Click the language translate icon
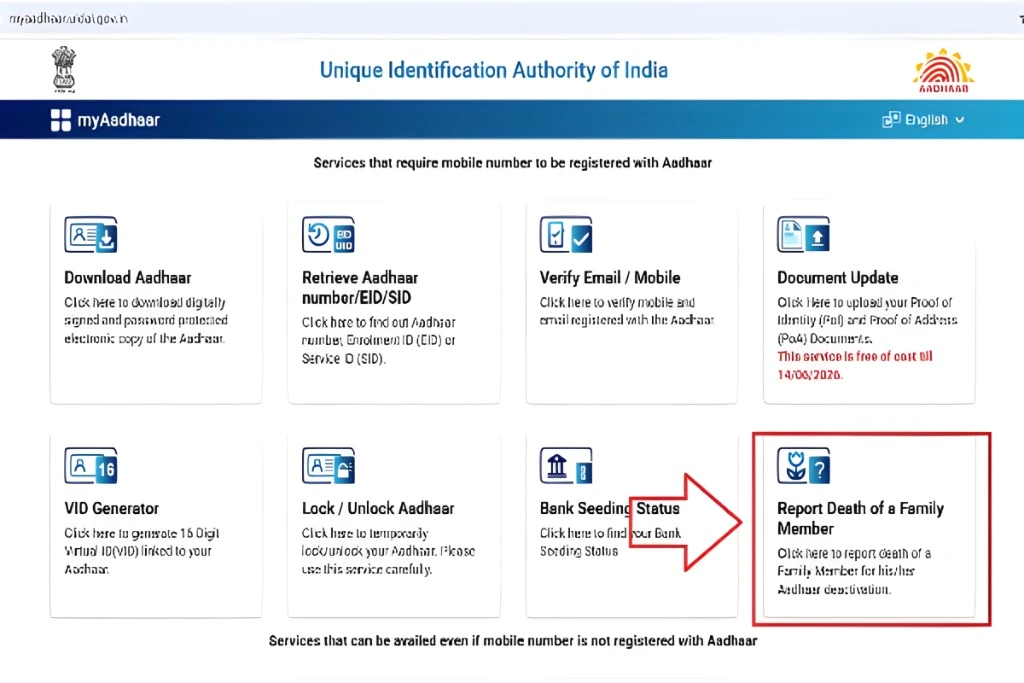Image resolution: width=1024 pixels, height=683 pixels. click(891, 119)
